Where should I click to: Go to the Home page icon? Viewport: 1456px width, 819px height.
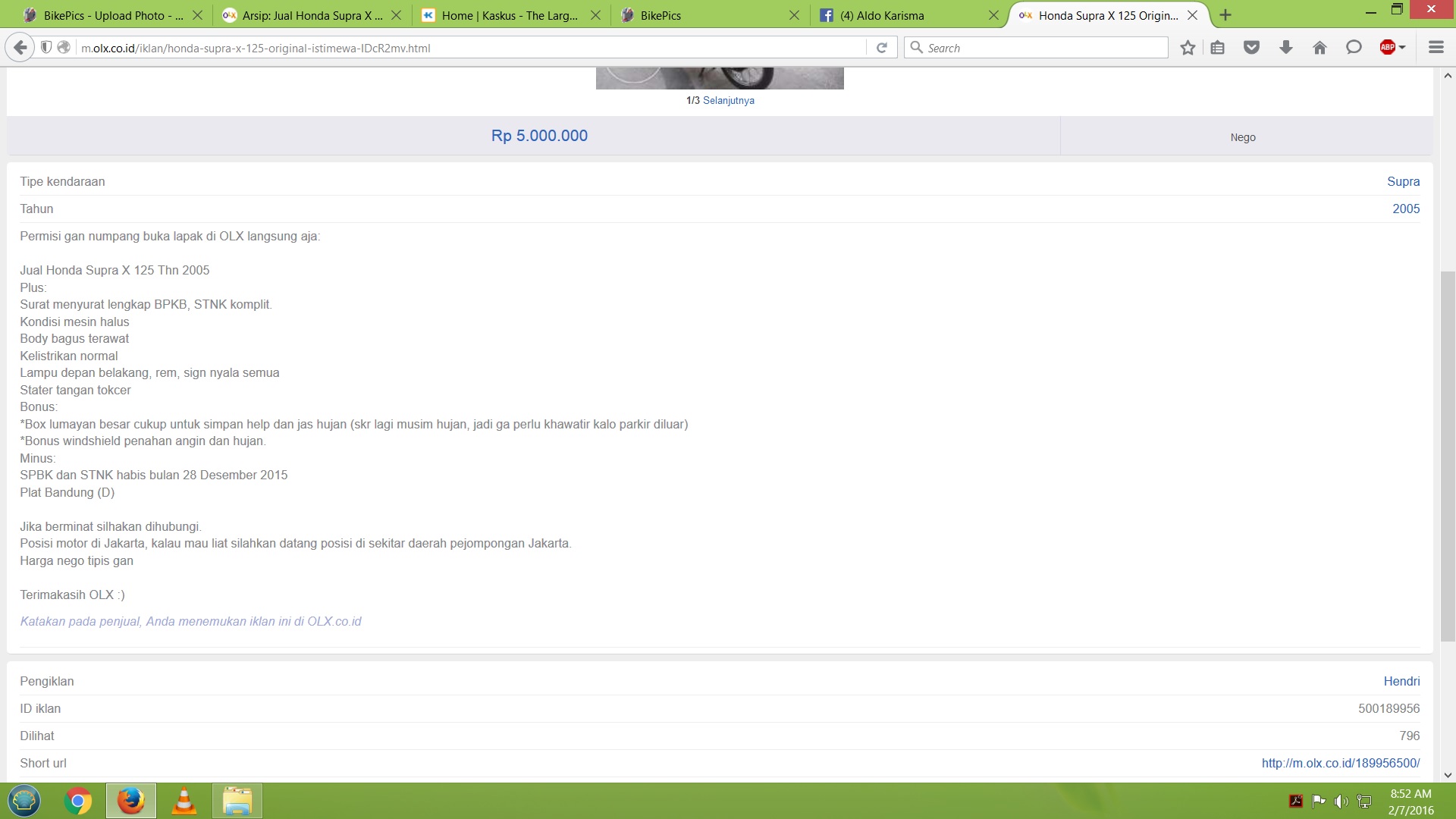(1320, 48)
